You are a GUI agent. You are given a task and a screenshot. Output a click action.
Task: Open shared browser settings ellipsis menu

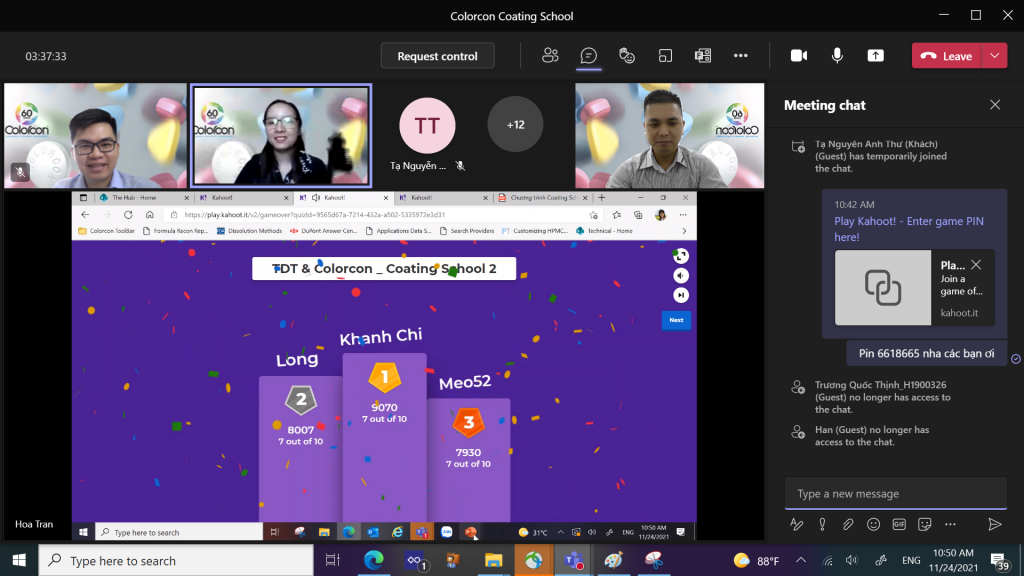(x=683, y=215)
